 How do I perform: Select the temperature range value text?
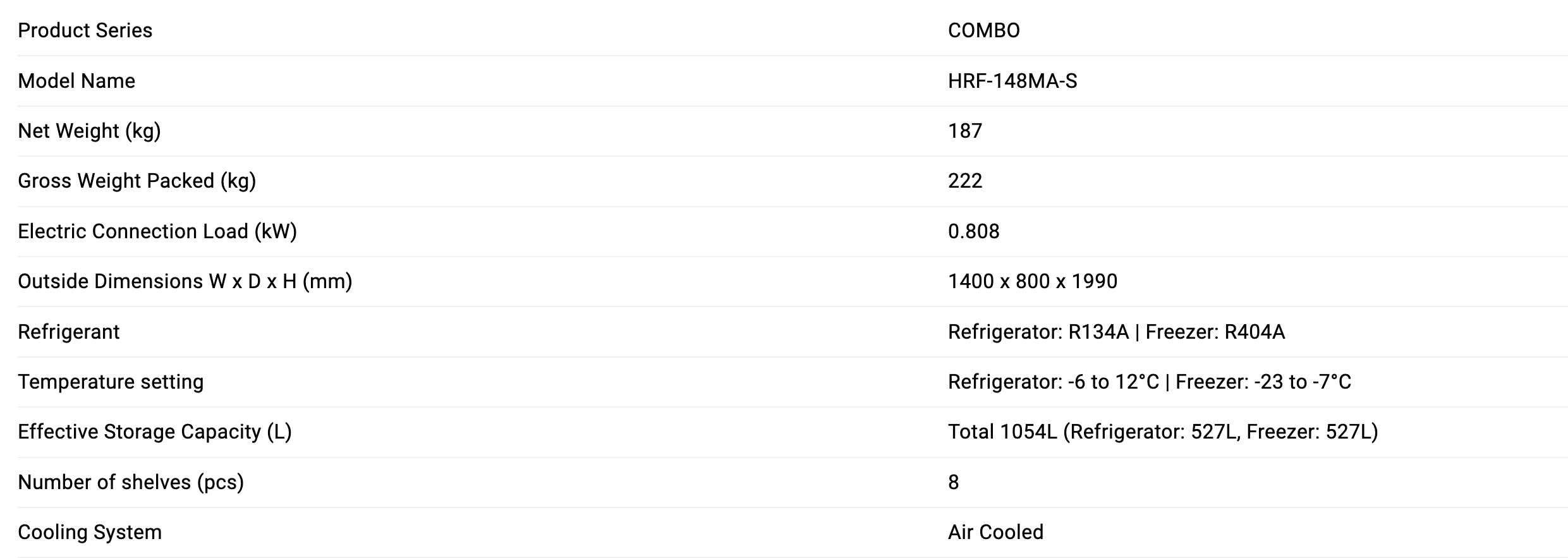(1149, 382)
